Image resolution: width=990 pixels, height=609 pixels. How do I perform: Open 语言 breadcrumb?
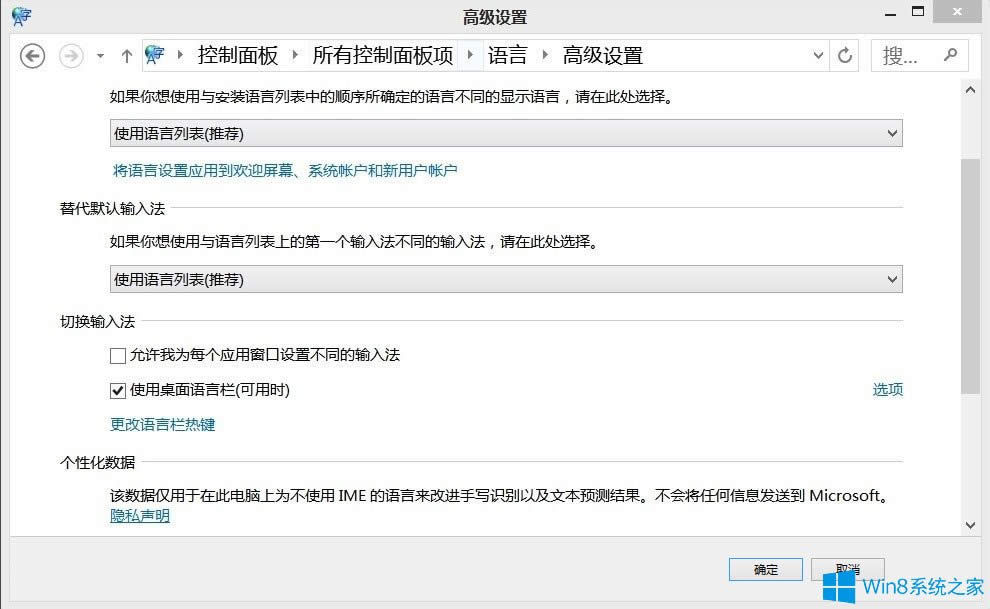coord(507,56)
